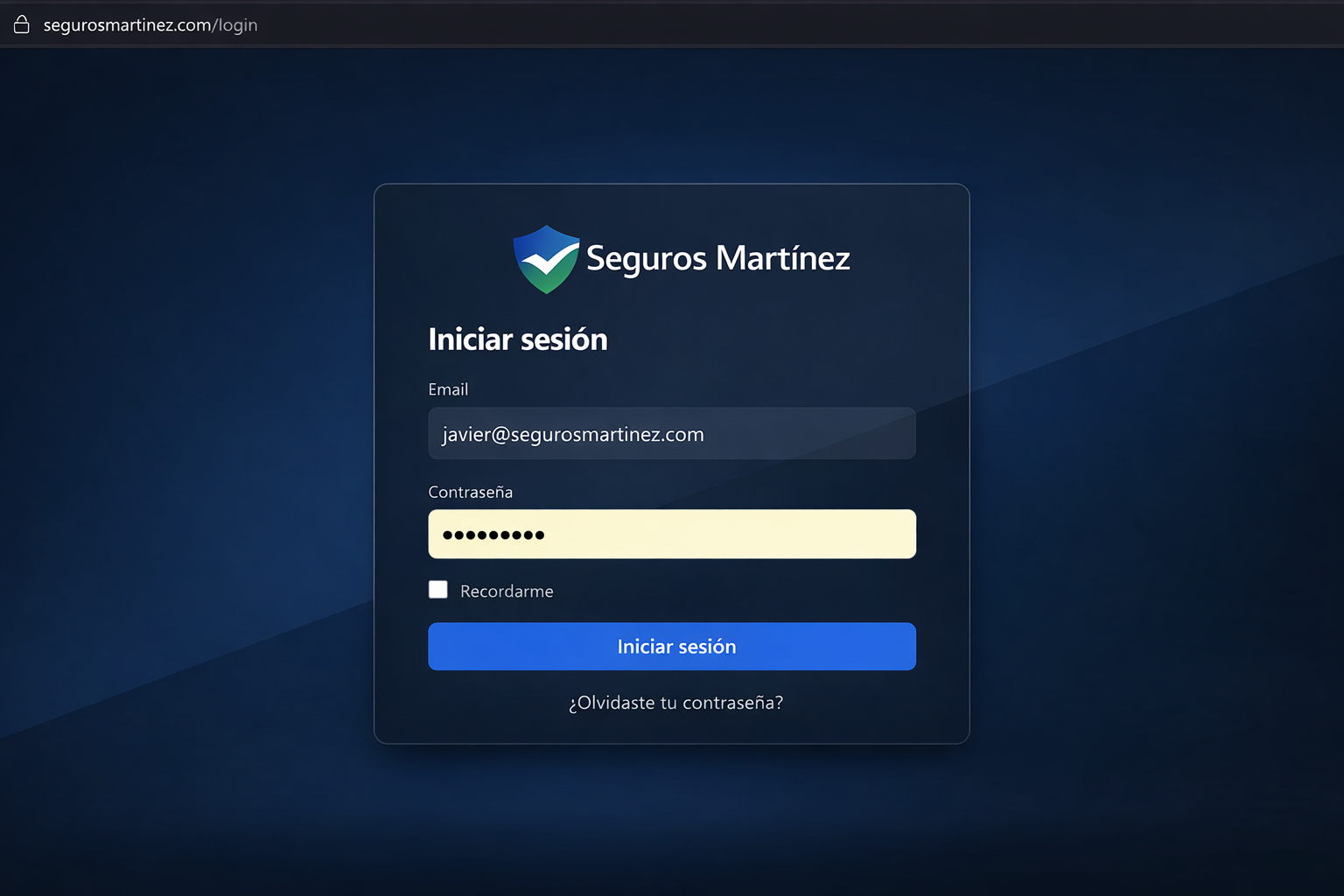This screenshot has height=896, width=1344.
Task: Click the Seguros Martínez brand name text
Action: click(x=717, y=258)
